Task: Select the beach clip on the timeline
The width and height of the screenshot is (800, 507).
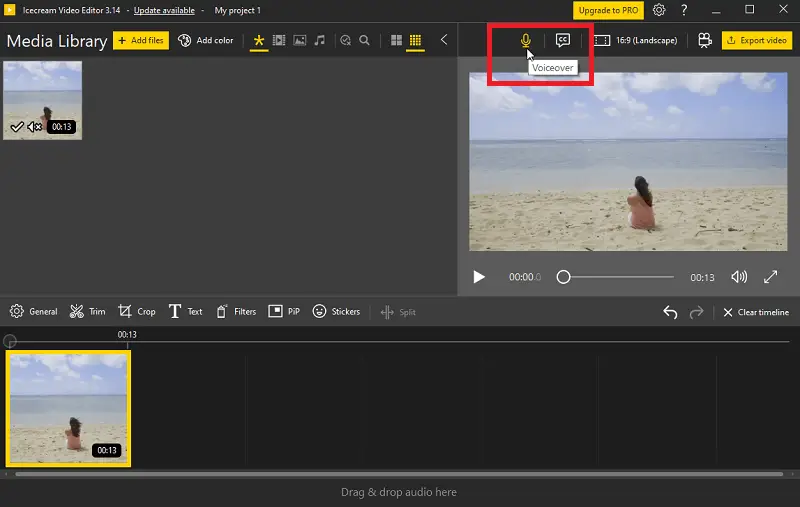Action: [68, 409]
